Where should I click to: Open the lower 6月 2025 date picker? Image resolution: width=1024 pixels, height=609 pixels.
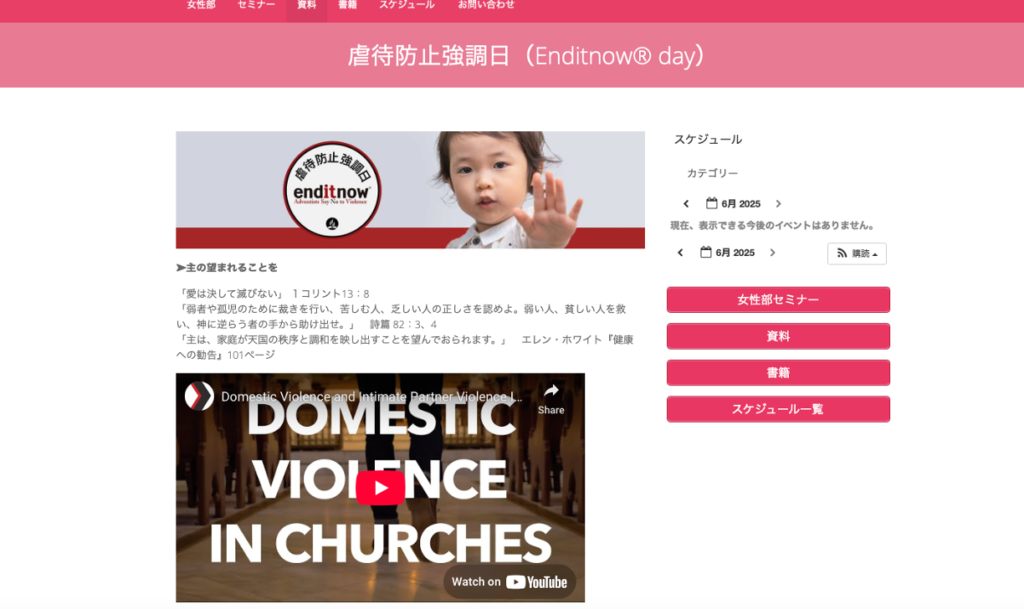727,253
